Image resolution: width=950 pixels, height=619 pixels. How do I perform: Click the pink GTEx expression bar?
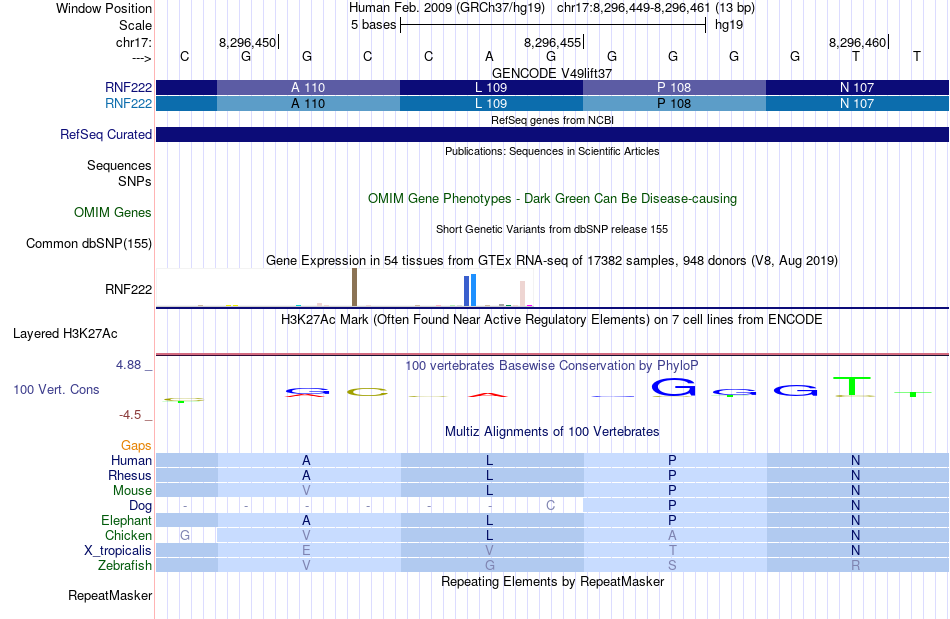pos(522,294)
